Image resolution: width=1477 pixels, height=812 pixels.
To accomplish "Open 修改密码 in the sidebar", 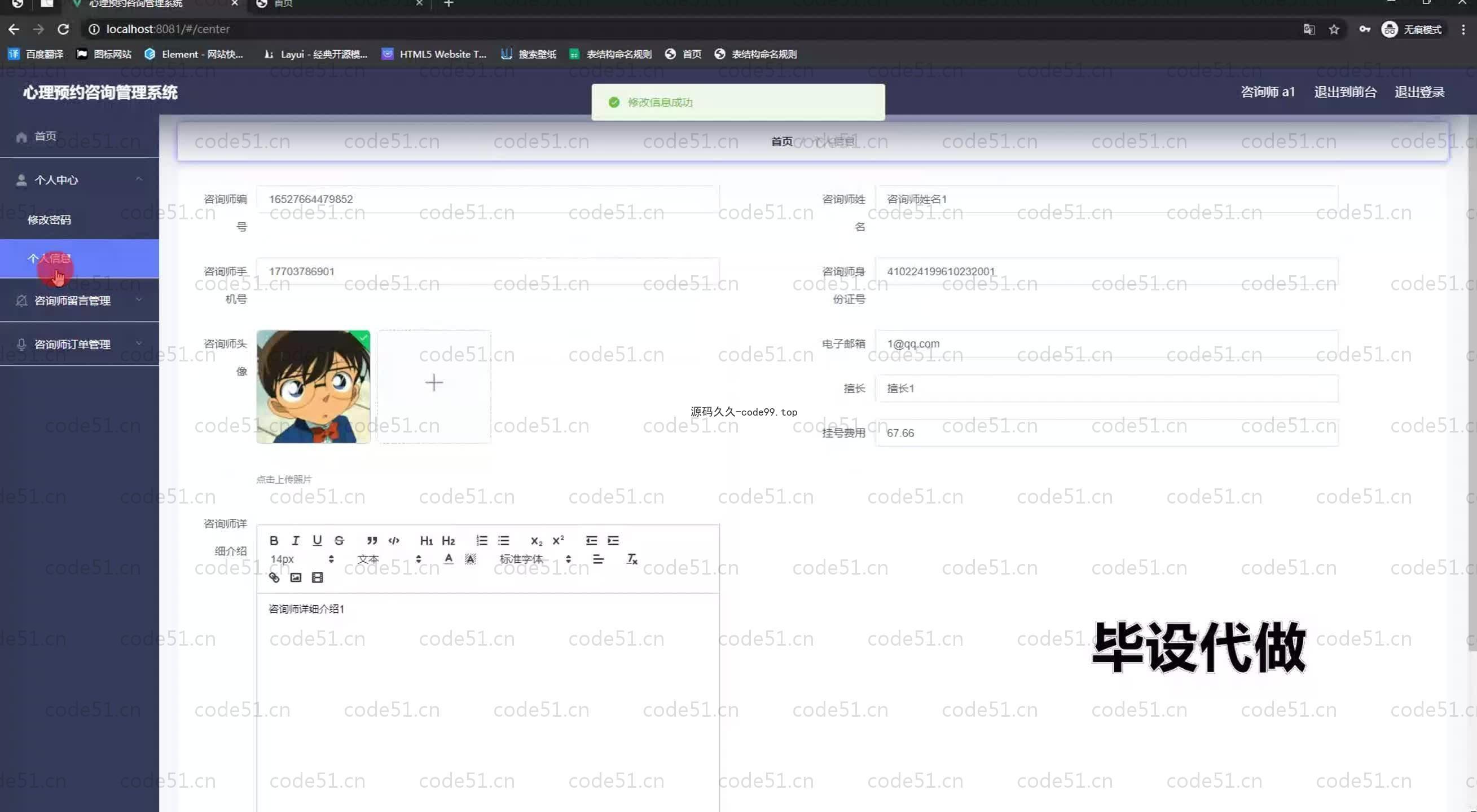I will click(x=79, y=219).
